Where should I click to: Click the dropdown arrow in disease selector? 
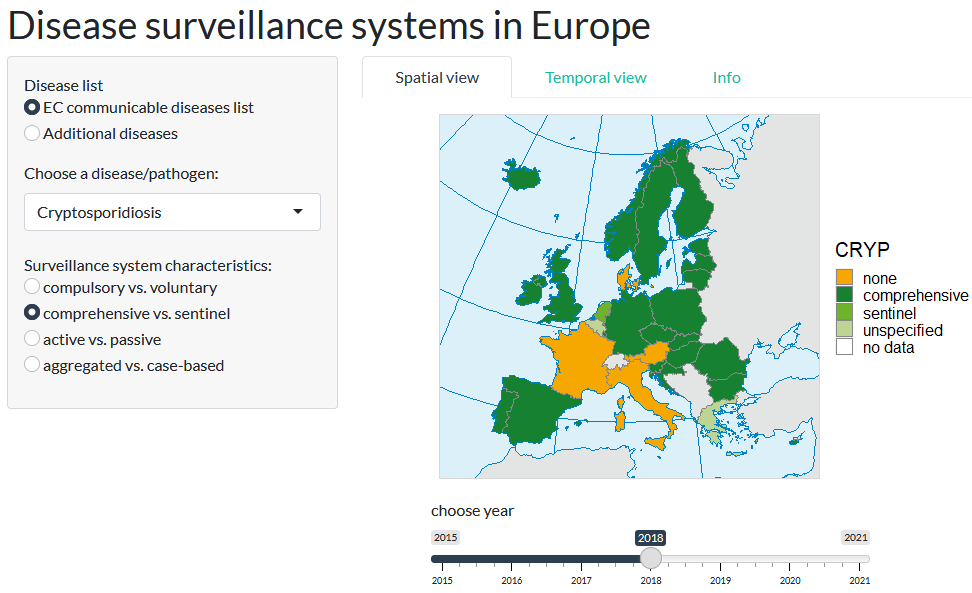298,212
